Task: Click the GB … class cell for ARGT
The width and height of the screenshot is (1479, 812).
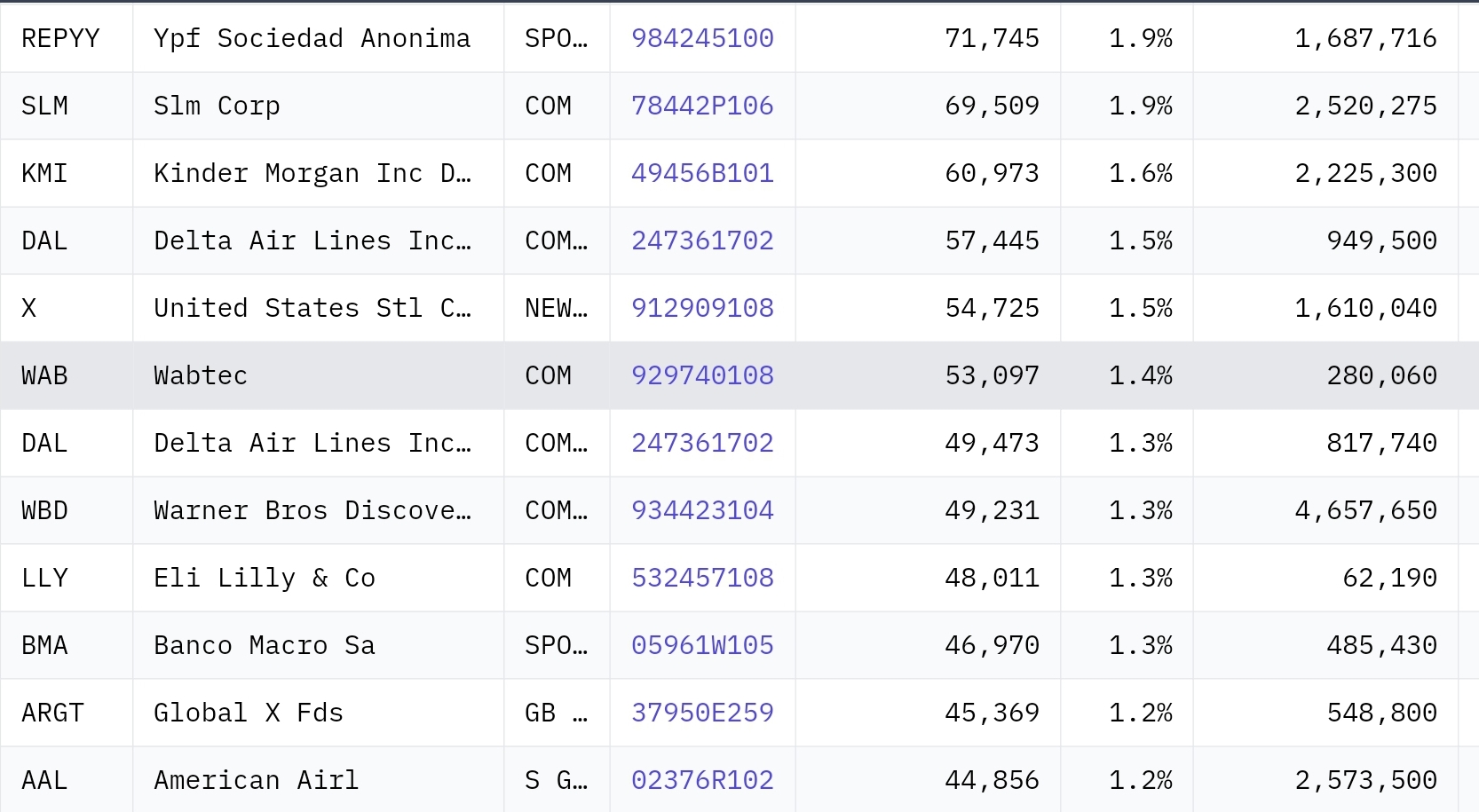Action: click(556, 713)
